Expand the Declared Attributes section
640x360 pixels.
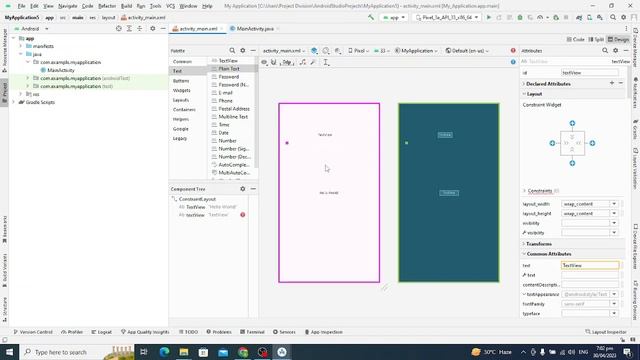coord(524,84)
